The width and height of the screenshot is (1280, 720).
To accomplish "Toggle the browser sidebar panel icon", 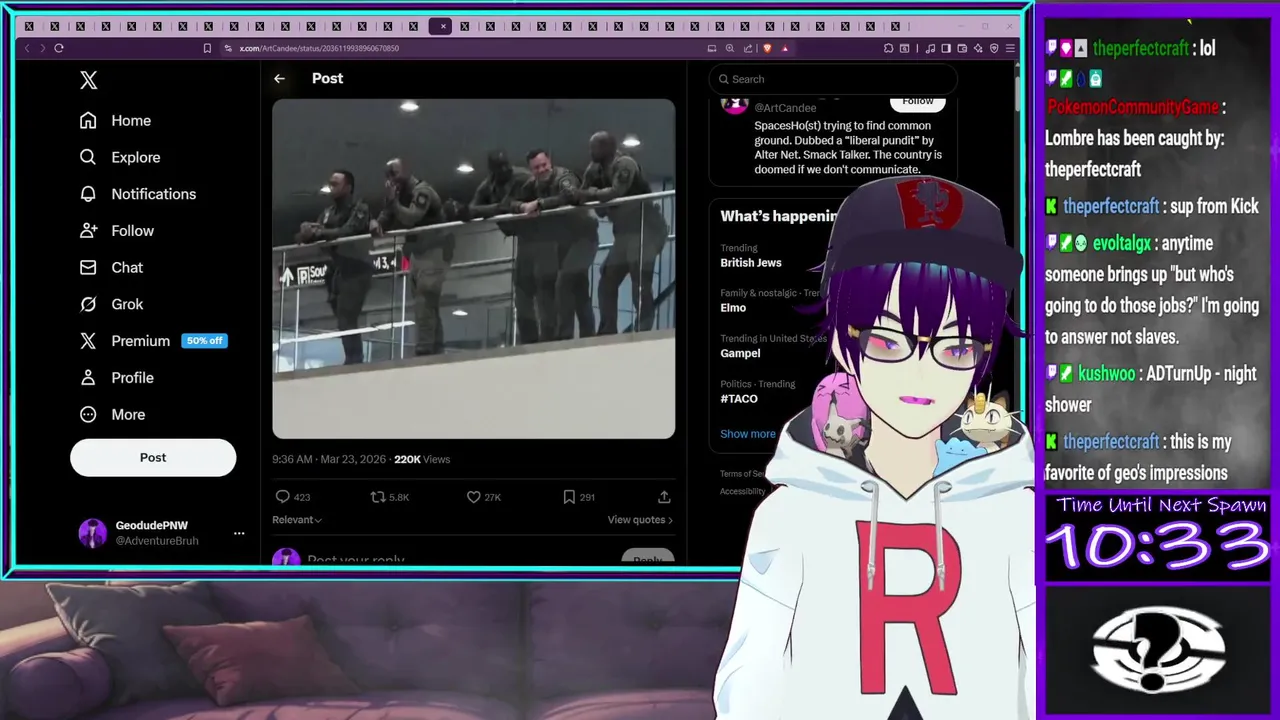I will coord(946,48).
